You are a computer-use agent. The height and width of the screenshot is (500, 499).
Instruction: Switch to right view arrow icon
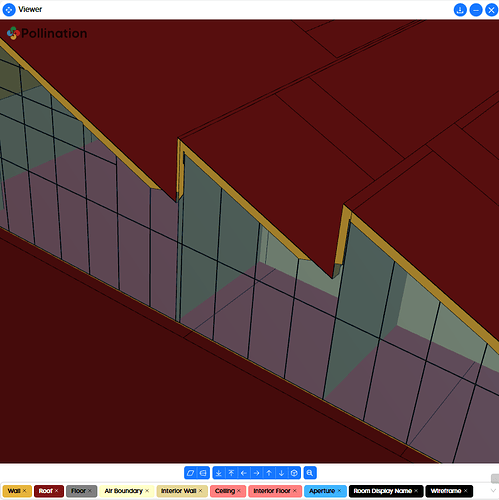point(256,473)
